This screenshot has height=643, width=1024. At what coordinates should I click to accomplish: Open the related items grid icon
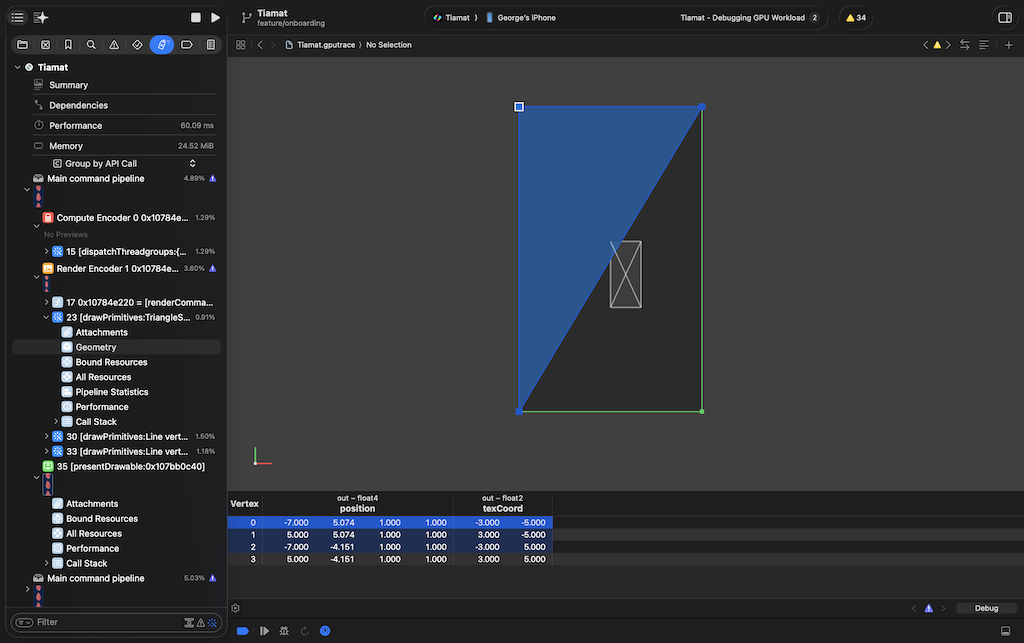point(241,45)
